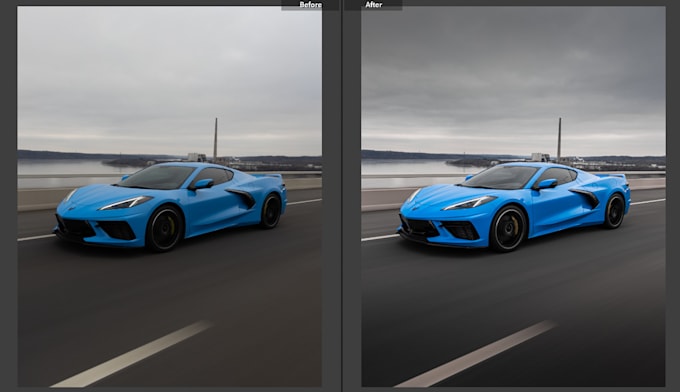Select the After edited car photo

click(513, 196)
